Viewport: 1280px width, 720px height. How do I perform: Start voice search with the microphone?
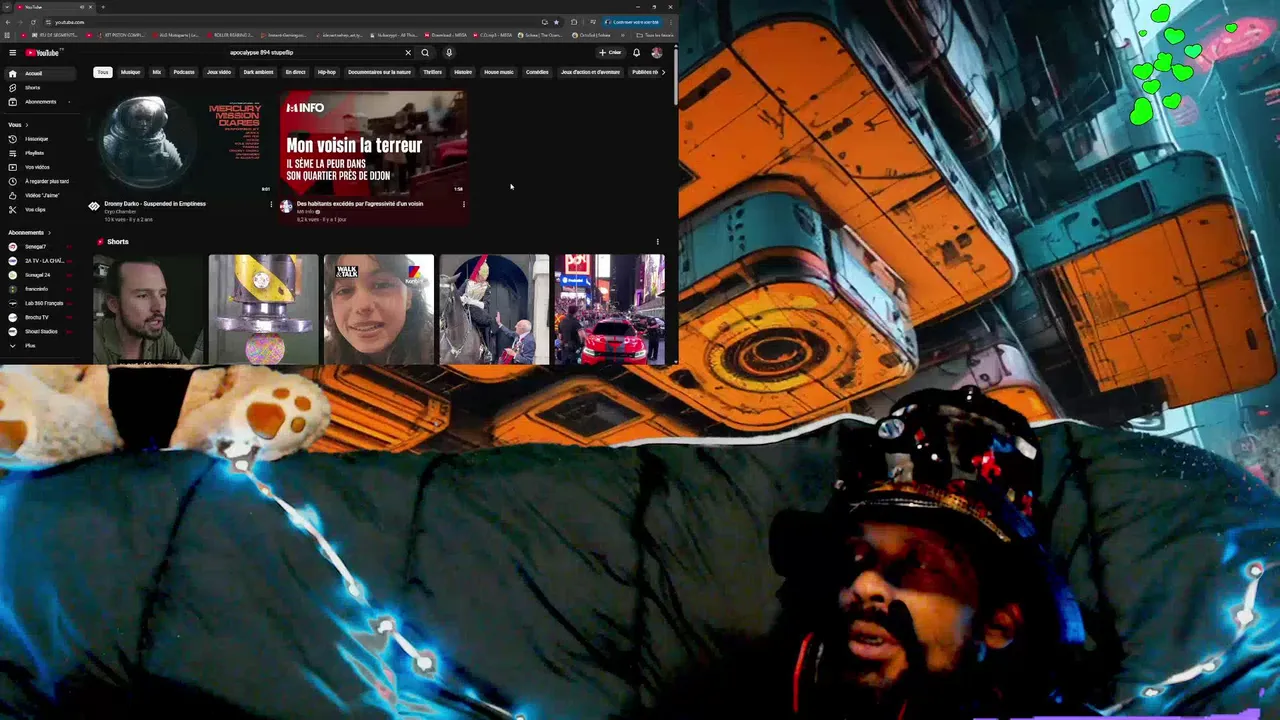point(449,53)
